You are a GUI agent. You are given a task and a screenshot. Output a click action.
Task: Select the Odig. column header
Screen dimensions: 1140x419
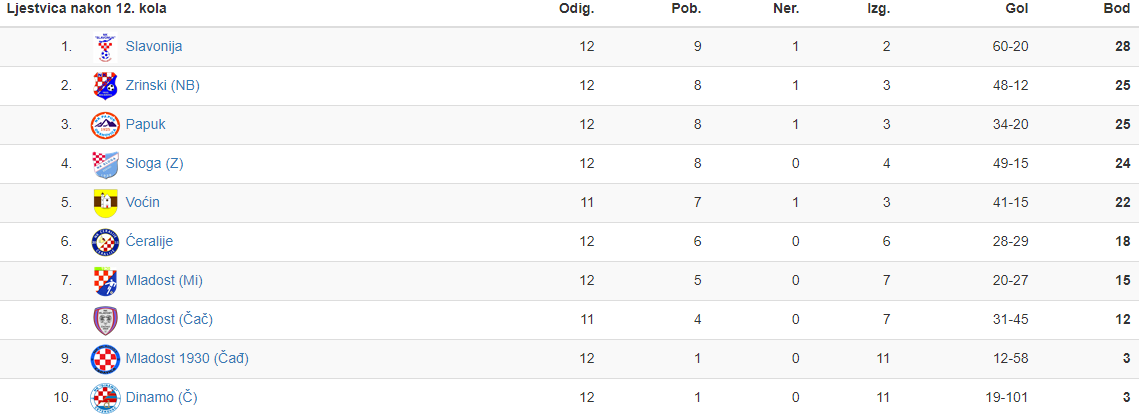(x=577, y=9)
